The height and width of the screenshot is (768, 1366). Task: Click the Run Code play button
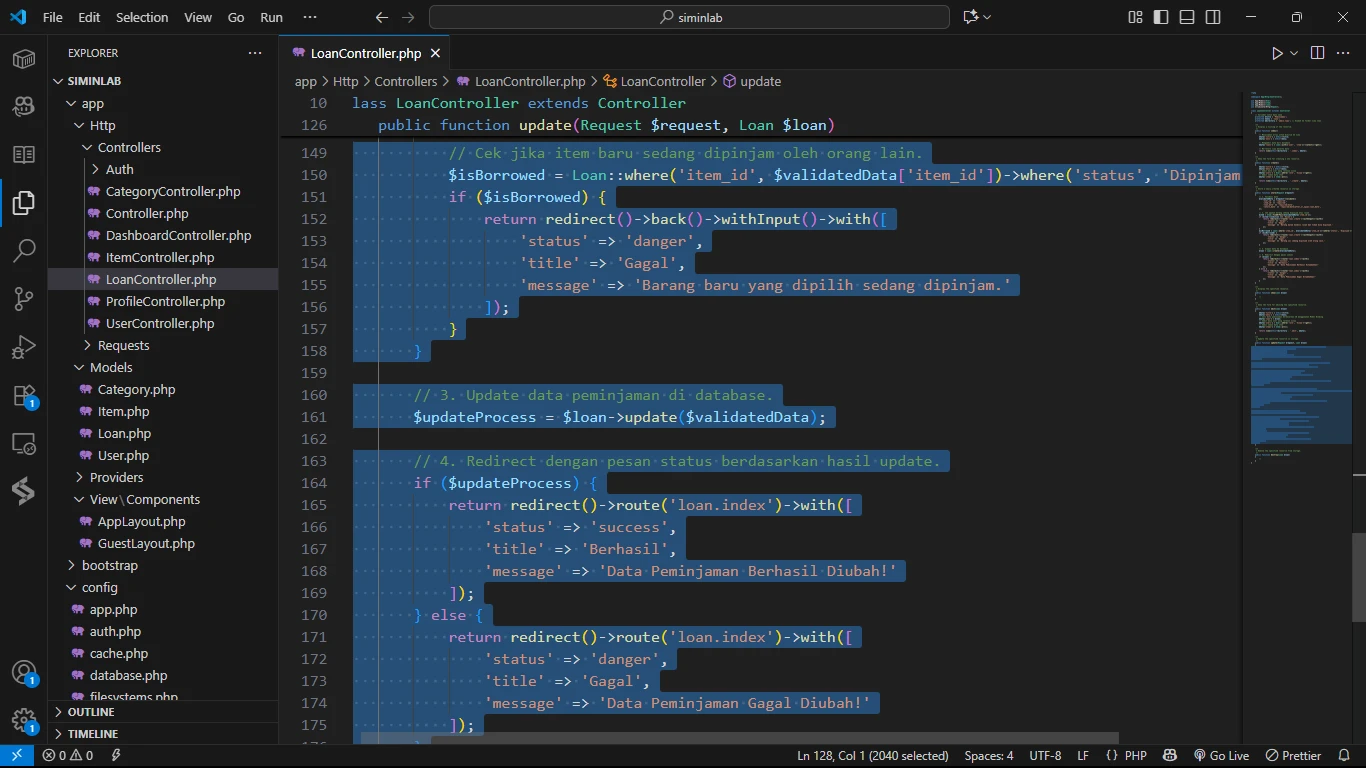pyautogui.click(x=1277, y=53)
